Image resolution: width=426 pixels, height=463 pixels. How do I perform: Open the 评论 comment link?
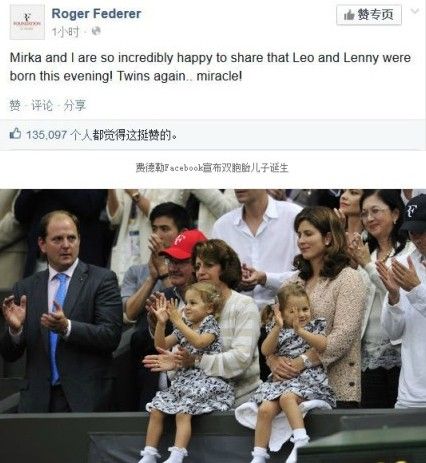coord(42,105)
